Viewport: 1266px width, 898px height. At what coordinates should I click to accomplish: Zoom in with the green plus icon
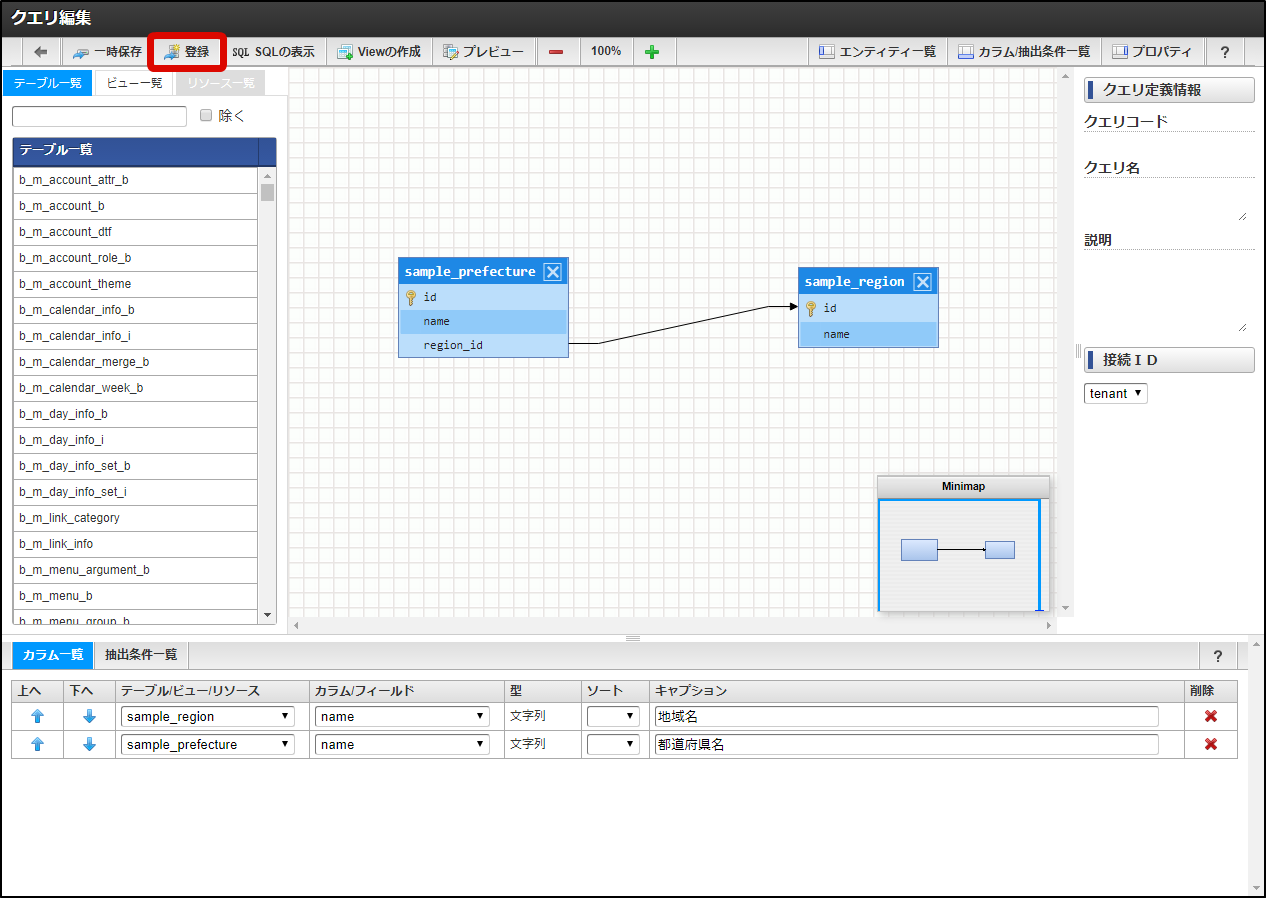click(x=652, y=52)
